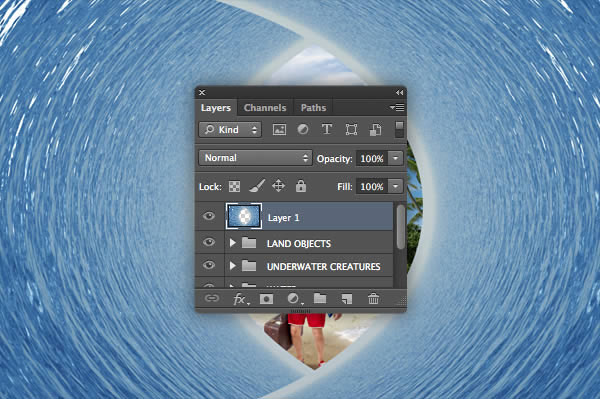The width and height of the screenshot is (600, 399).
Task: Click the Opacity 100% value field
Action: [x=372, y=158]
